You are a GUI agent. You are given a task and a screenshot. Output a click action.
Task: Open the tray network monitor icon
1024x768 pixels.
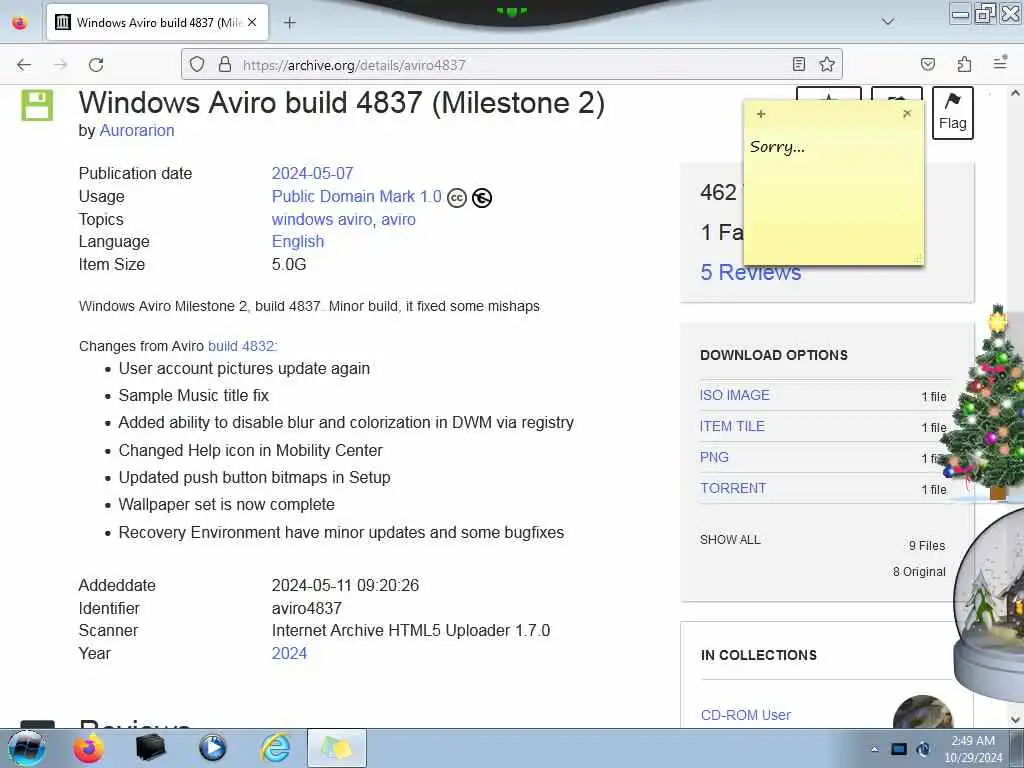tap(899, 749)
